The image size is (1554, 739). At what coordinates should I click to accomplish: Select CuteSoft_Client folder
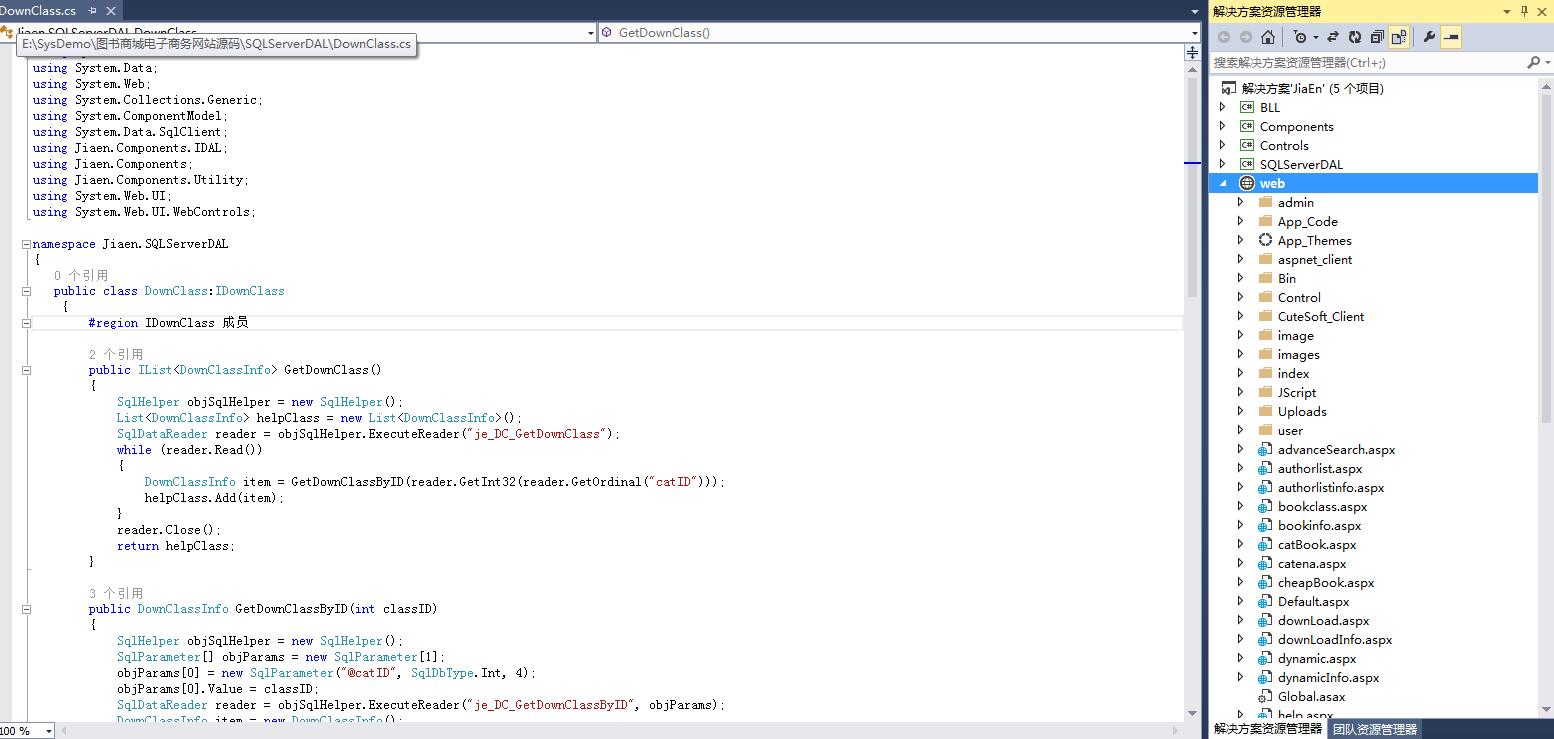click(1321, 316)
